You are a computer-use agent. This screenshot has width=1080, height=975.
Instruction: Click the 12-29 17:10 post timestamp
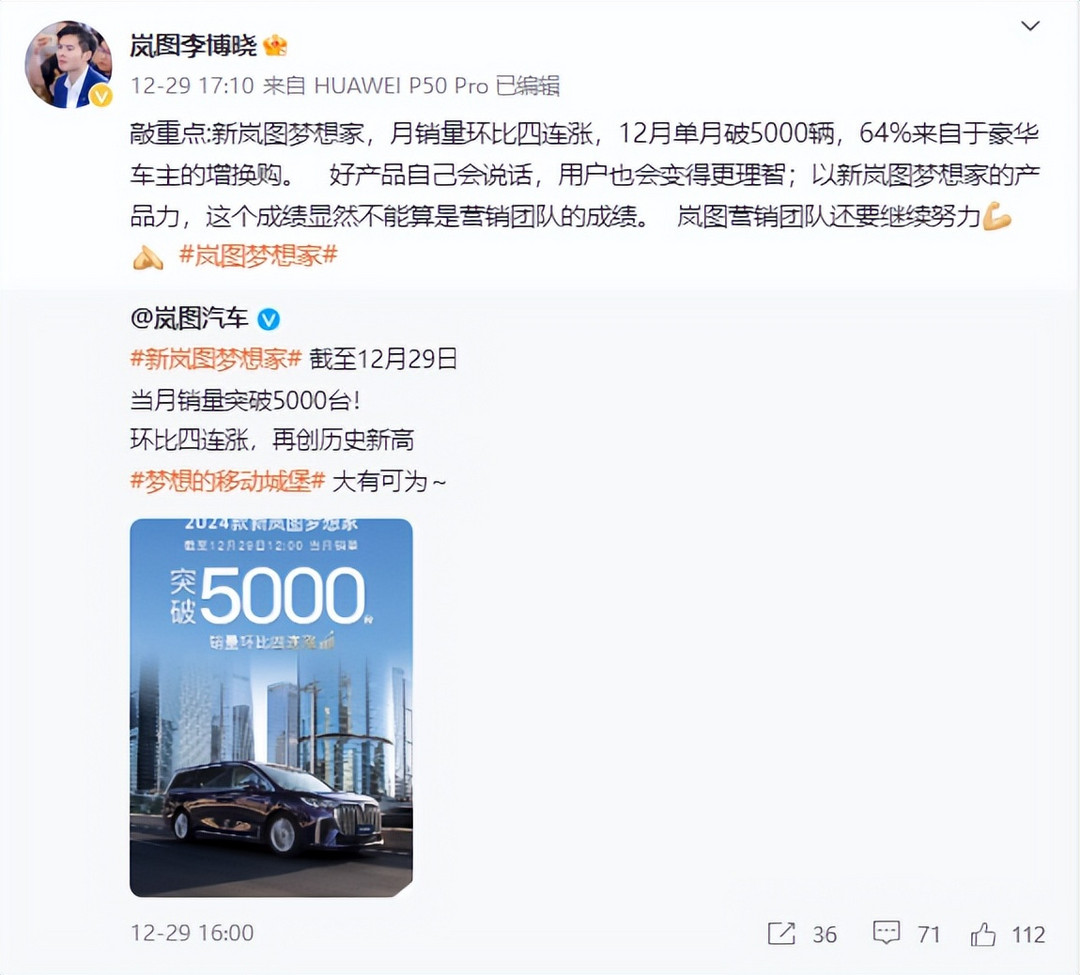coord(192,85)
